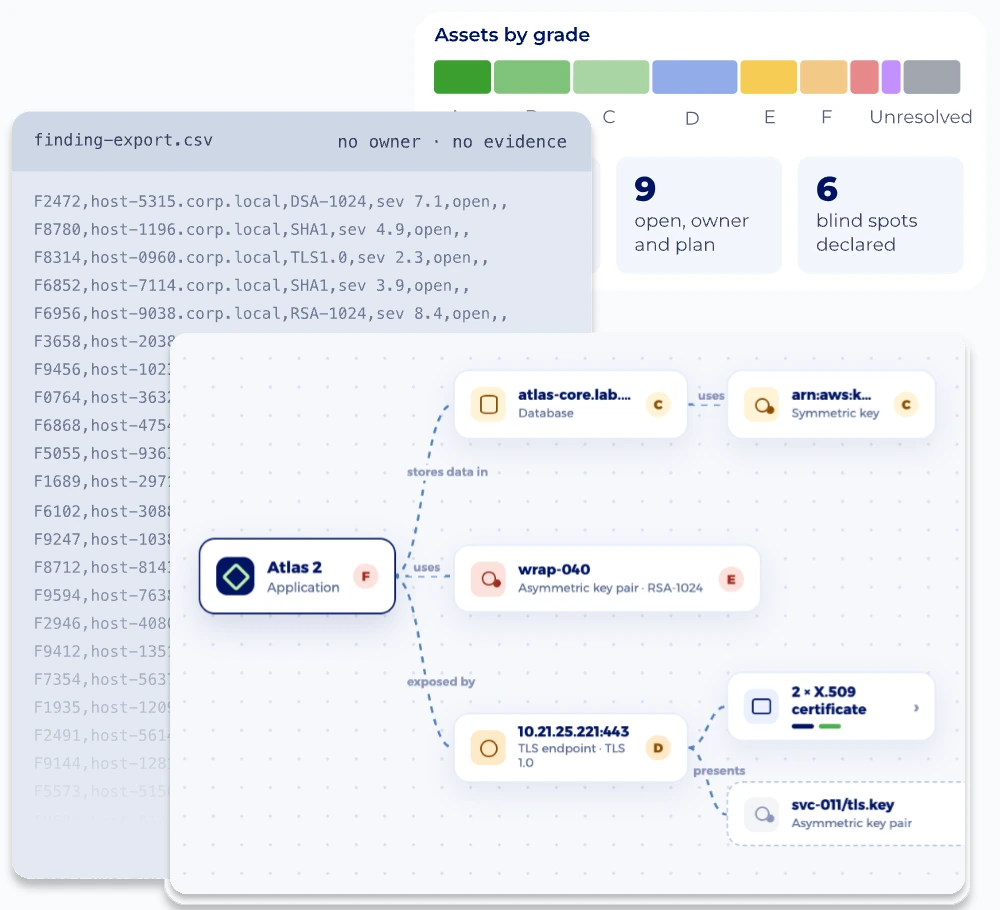The width and height of the screenshot is (1000, 910).
Task: Expand the 2 × X.509 certificate chevron
Action: coord(916,707)
